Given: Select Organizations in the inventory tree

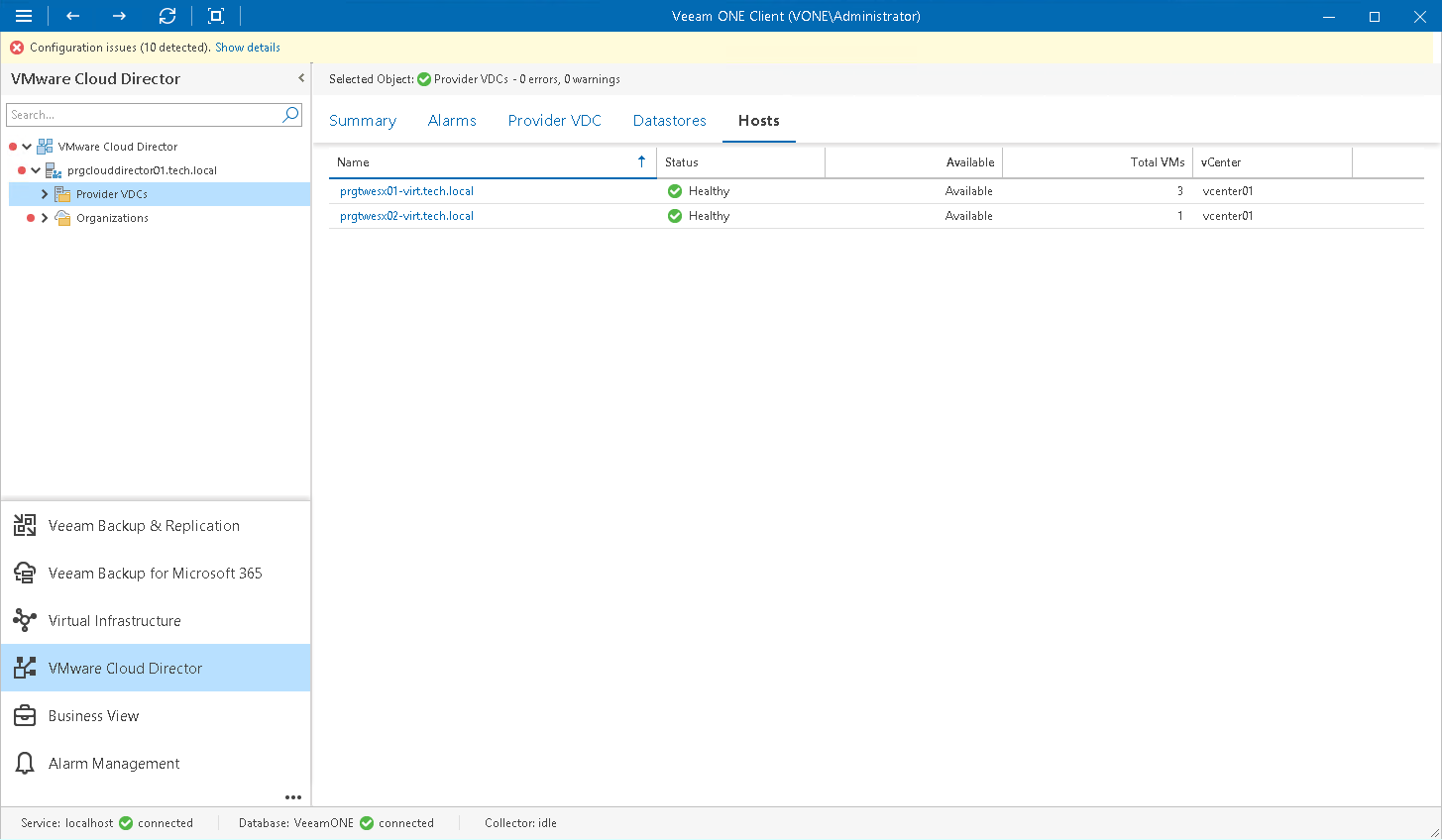Looking at the screenshot, I should (x=112, y=218).
